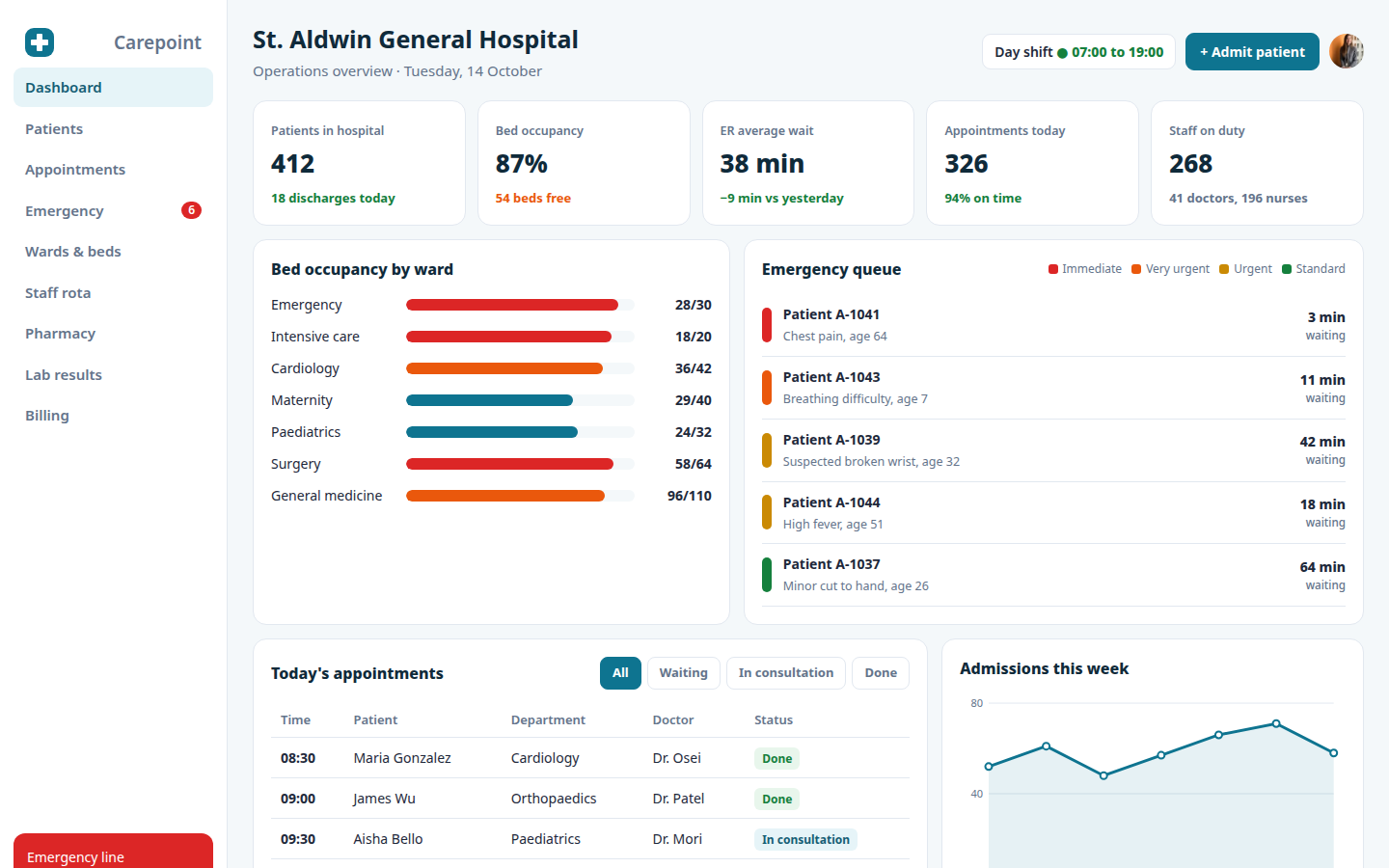Click Aisha Bello in appointments table
1389x868 pixels.
[388, 839]
